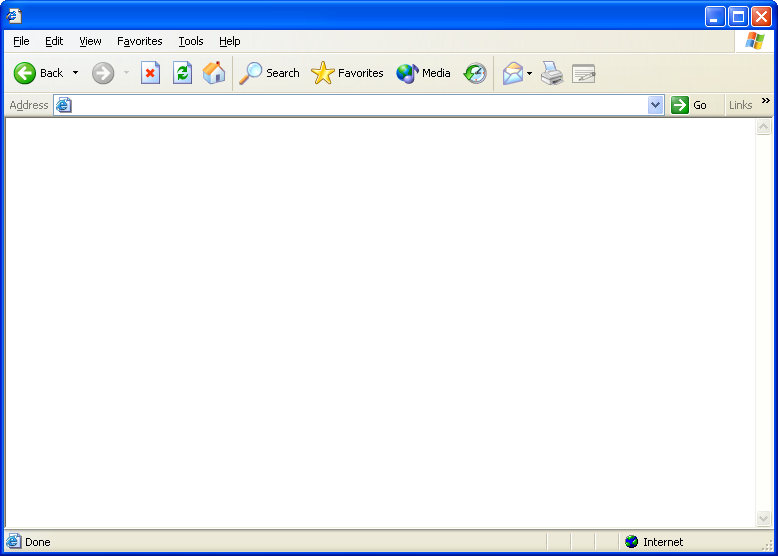This screenshot has width=778, height=556.
Task: Refresh the page with green arrows icon
Action: coord(182,73)
